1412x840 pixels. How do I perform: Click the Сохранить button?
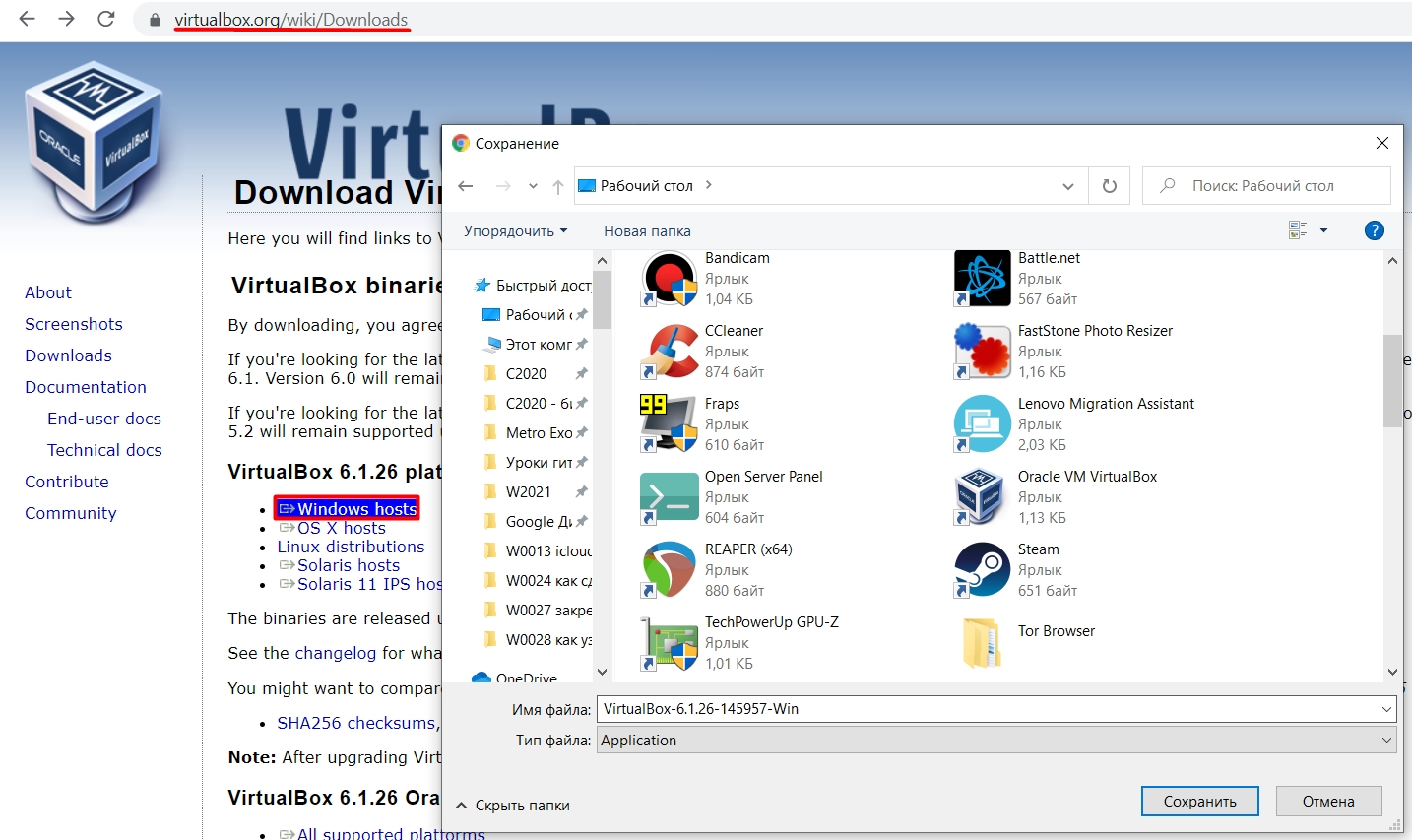pos(1200,802)
